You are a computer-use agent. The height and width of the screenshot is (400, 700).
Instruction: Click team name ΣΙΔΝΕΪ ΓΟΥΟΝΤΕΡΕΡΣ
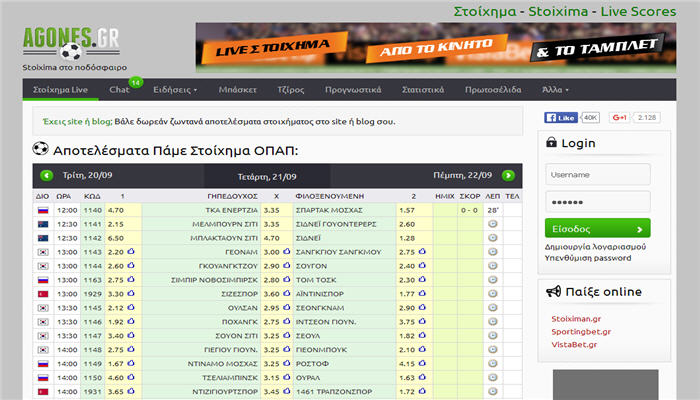point(336,224)
